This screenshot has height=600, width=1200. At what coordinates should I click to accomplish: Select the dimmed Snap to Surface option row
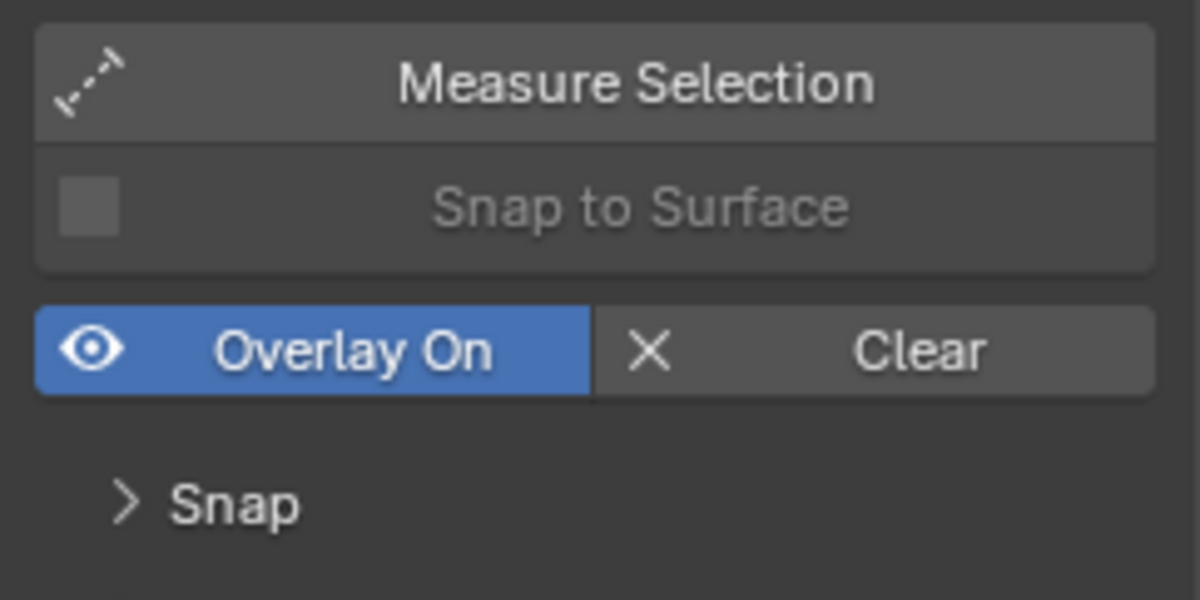(595, 208)
